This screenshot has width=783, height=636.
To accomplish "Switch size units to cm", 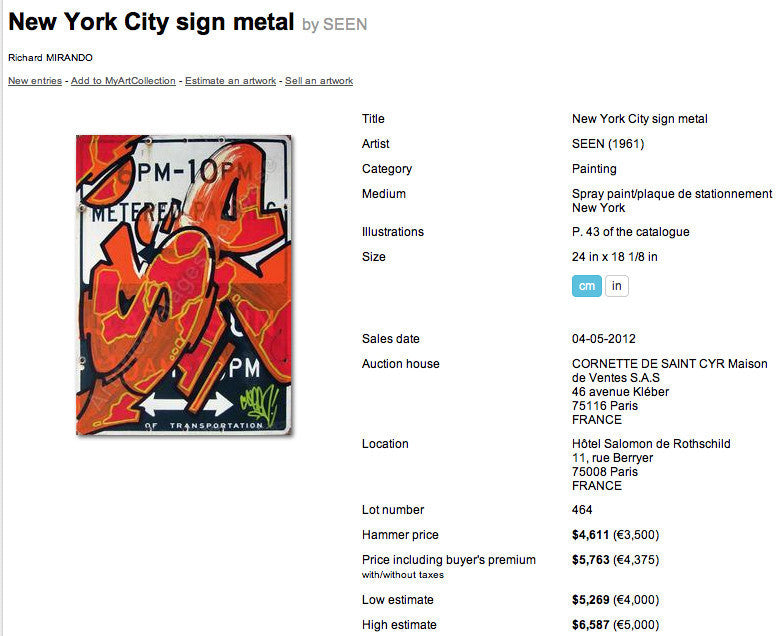I will click(587, 286).
